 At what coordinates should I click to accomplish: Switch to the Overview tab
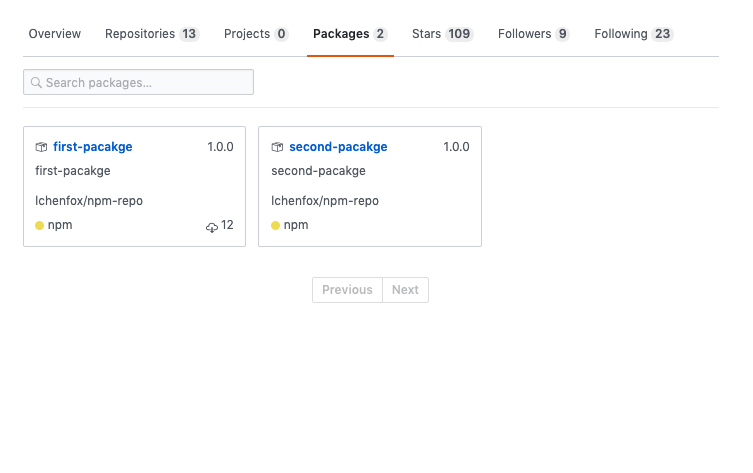click(55, 34)
